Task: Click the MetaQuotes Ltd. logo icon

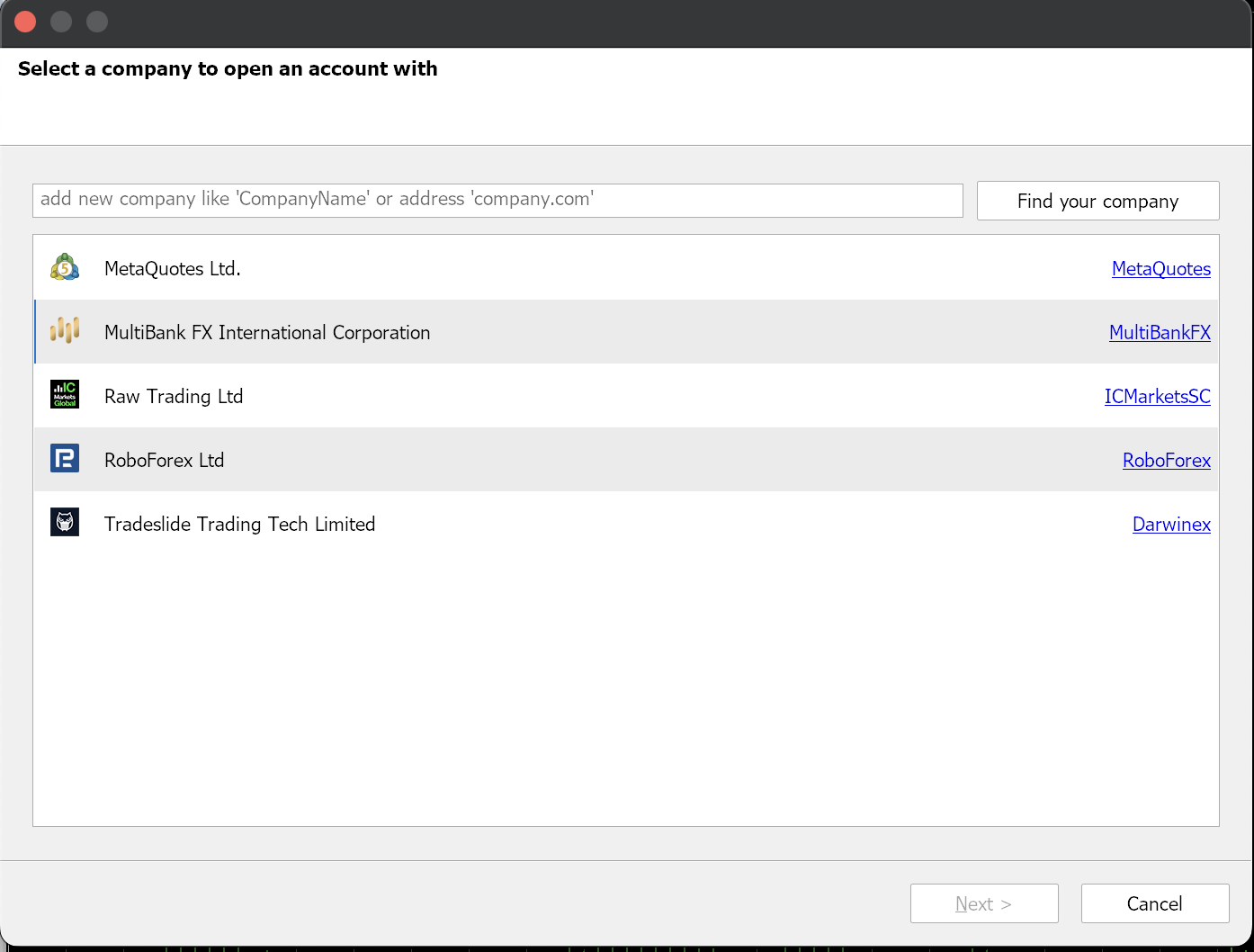Action: click(x=65, y=268)
